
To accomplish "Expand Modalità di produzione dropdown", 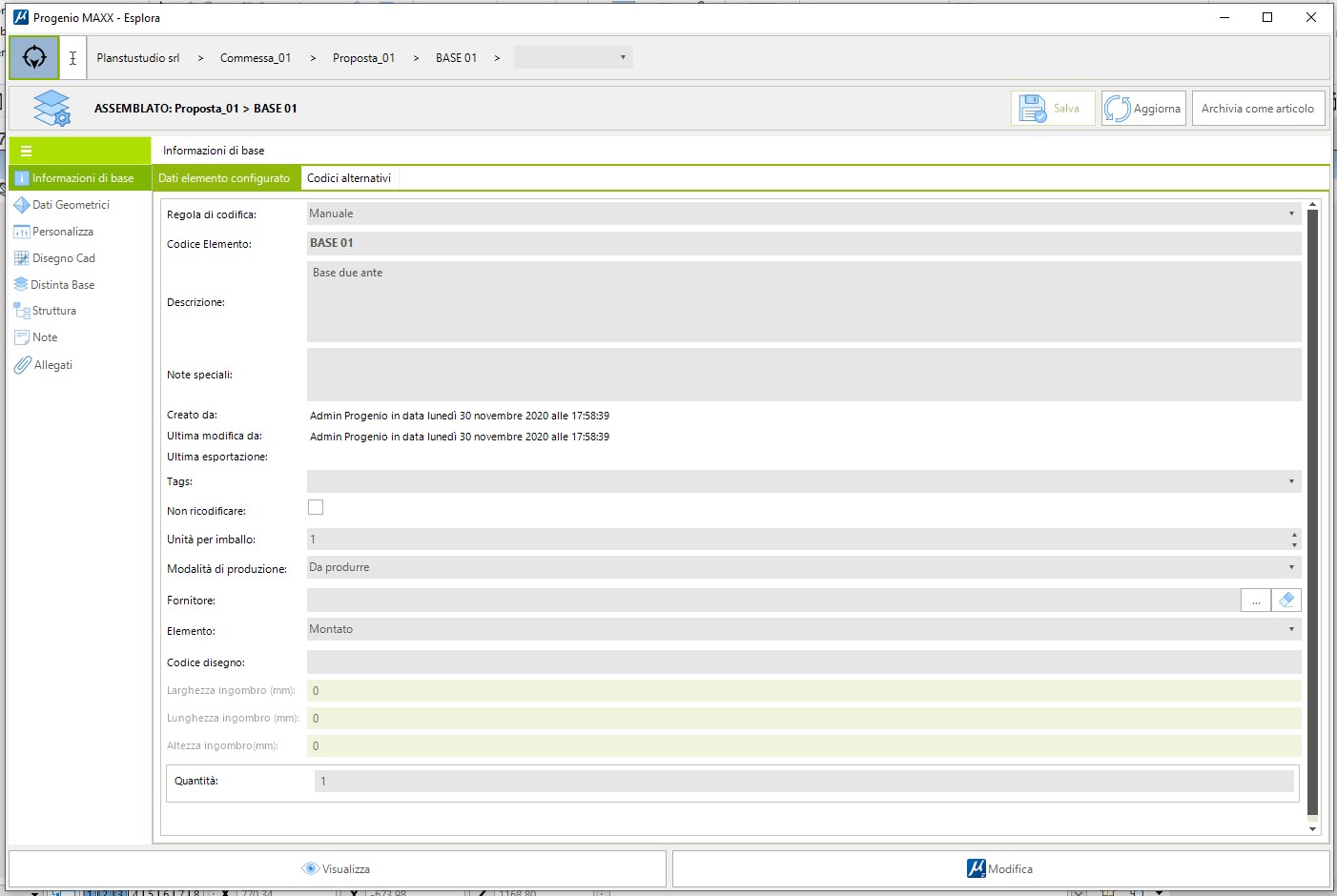I will (1291, 567).
